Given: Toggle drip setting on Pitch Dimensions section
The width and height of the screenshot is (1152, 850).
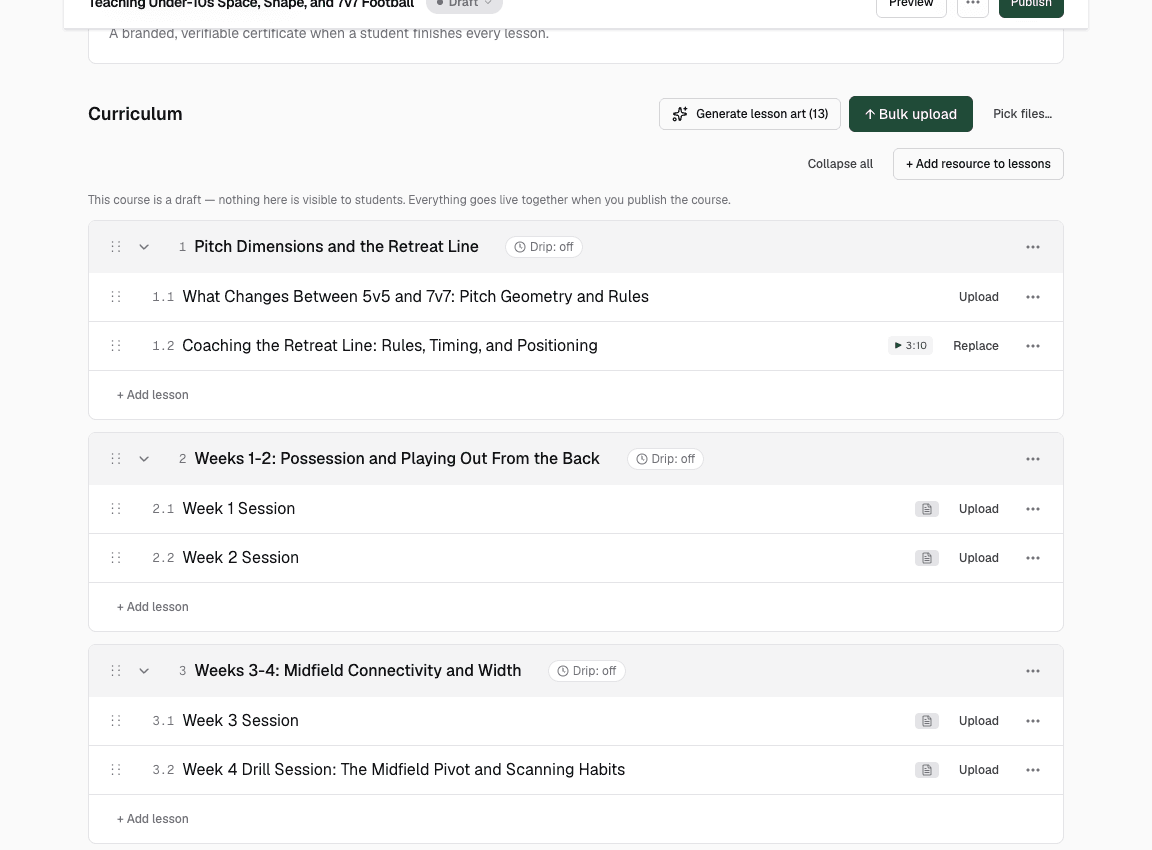Looking at the screenshot, I should (x=544, y=247).
